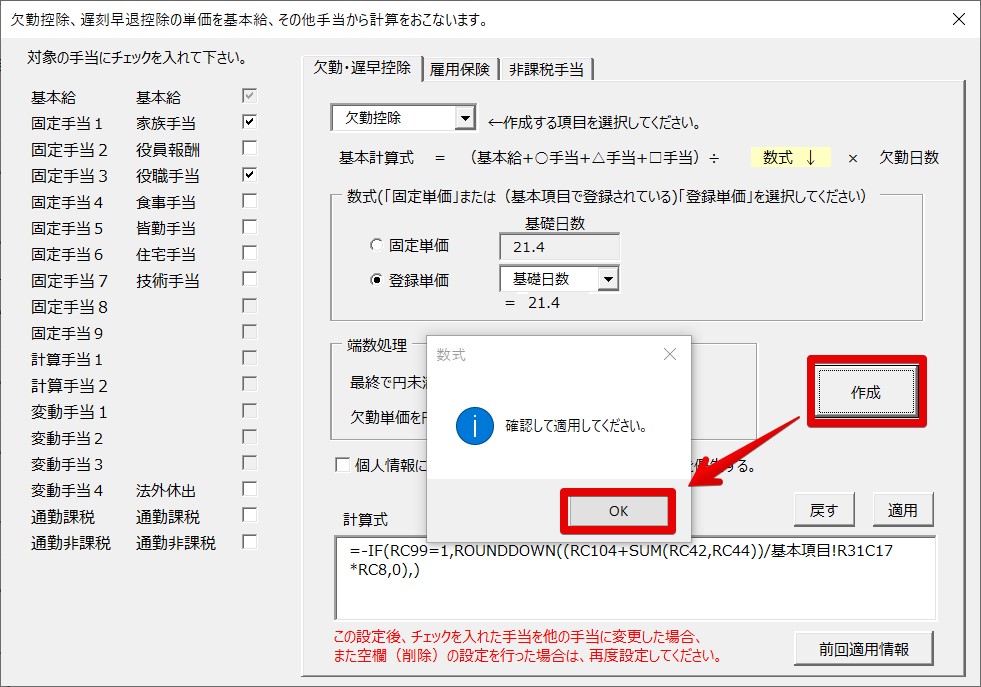Uncheck the 役職手当 checkbox
This screenshot has height=687, width=981.
pos(249,175)
